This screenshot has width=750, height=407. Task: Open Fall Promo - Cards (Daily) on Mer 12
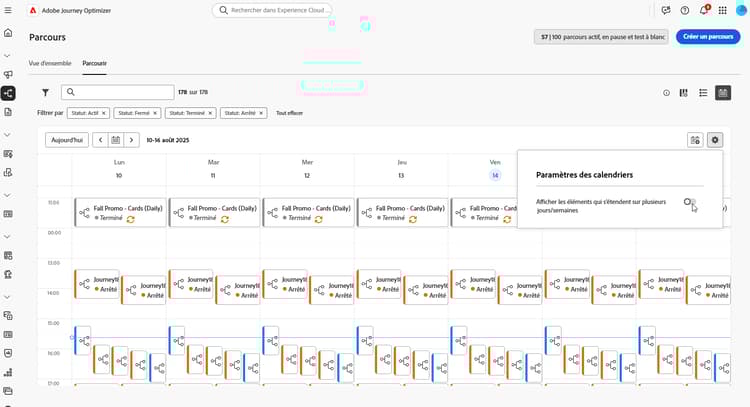(309, 213)
